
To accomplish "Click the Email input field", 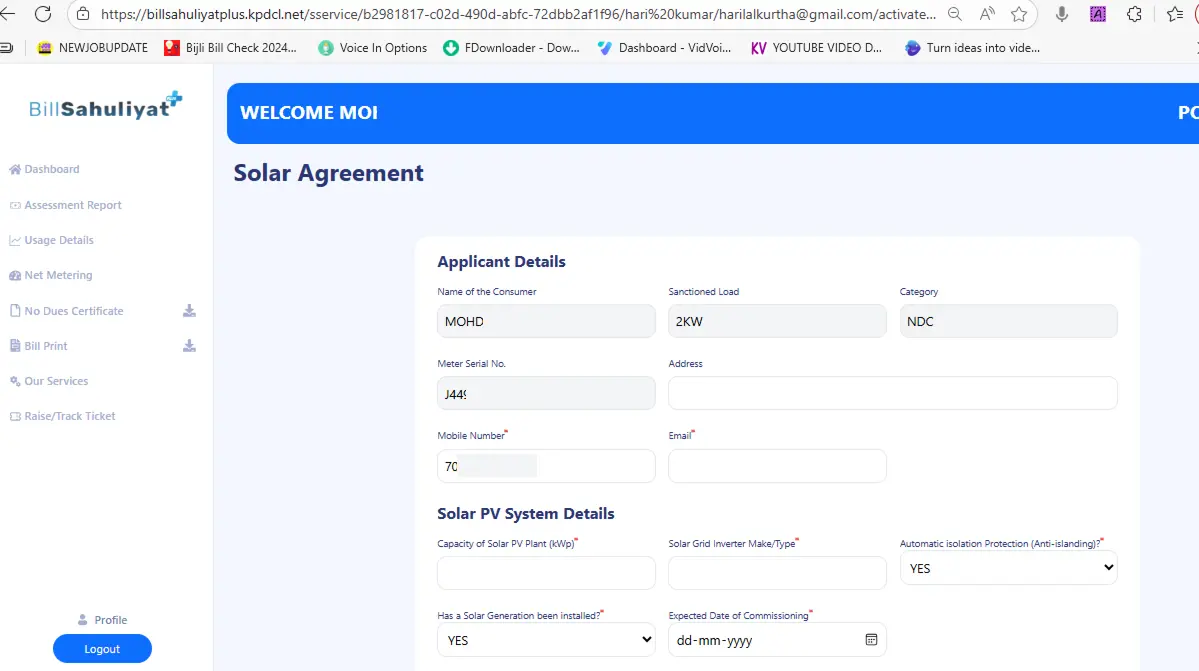I will point(777,466).
